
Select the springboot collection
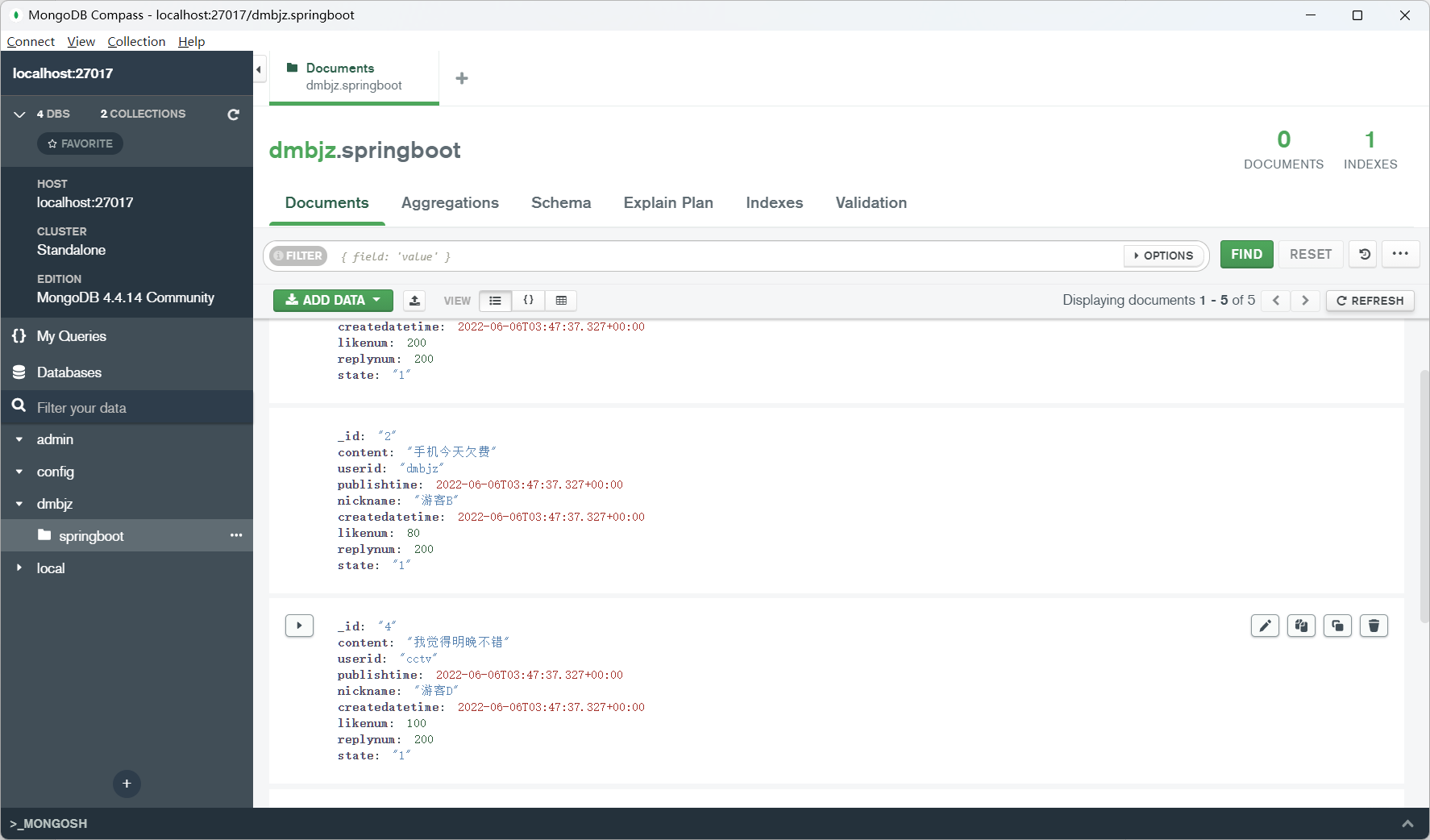point(91,536)
